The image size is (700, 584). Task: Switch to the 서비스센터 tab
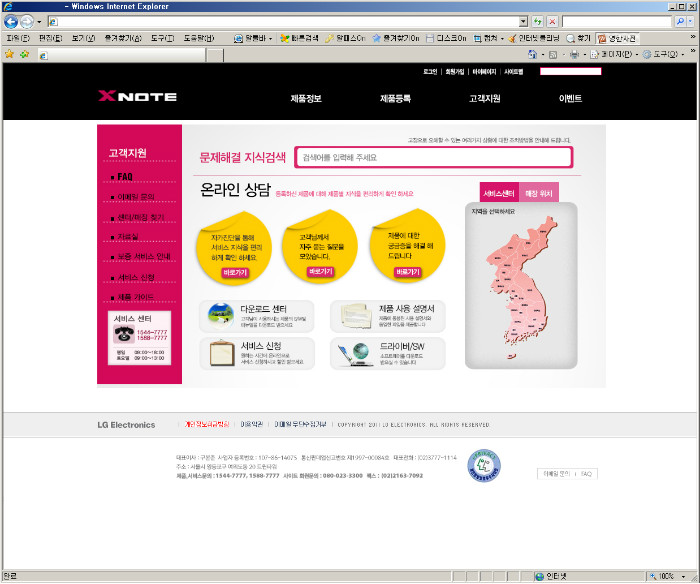point(499,193)
